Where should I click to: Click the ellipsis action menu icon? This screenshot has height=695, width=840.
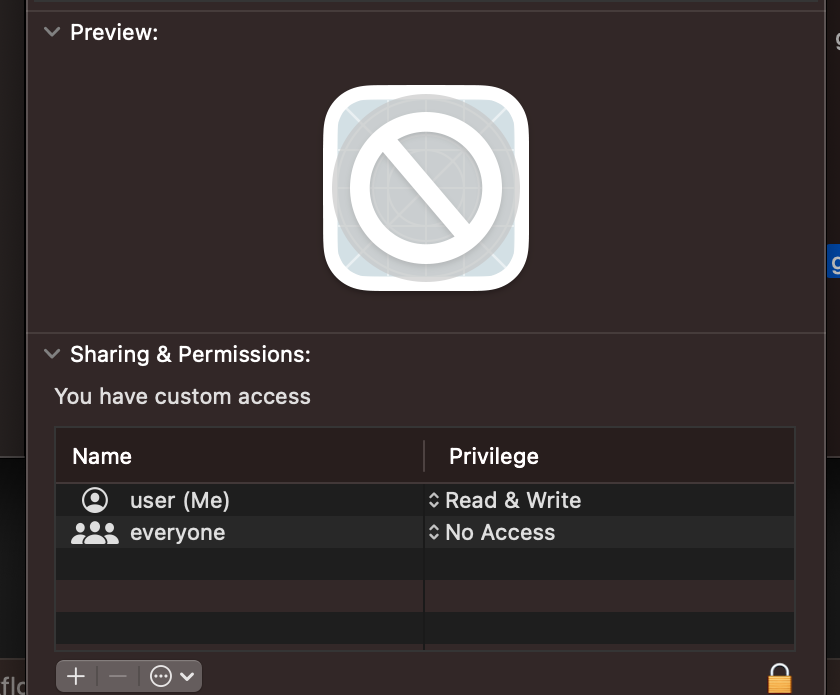coord(162,677)
